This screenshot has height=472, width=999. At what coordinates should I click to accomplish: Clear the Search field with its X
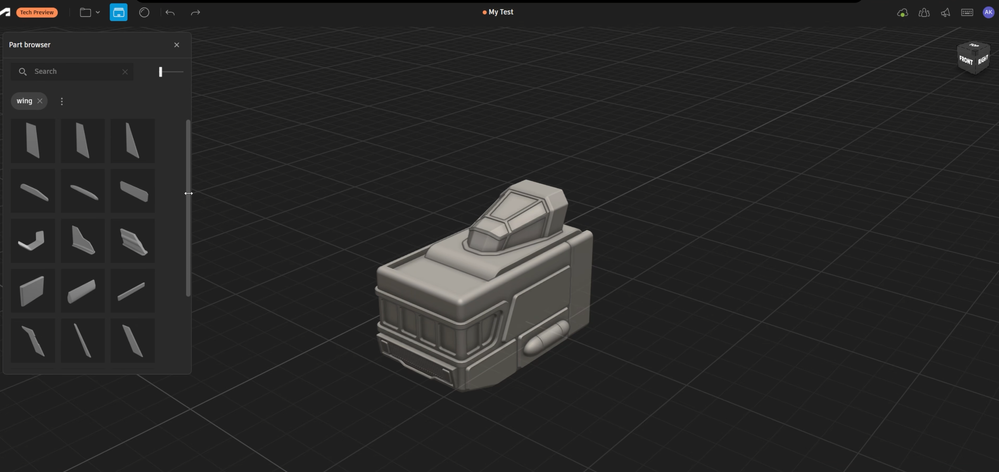point(125,72)
